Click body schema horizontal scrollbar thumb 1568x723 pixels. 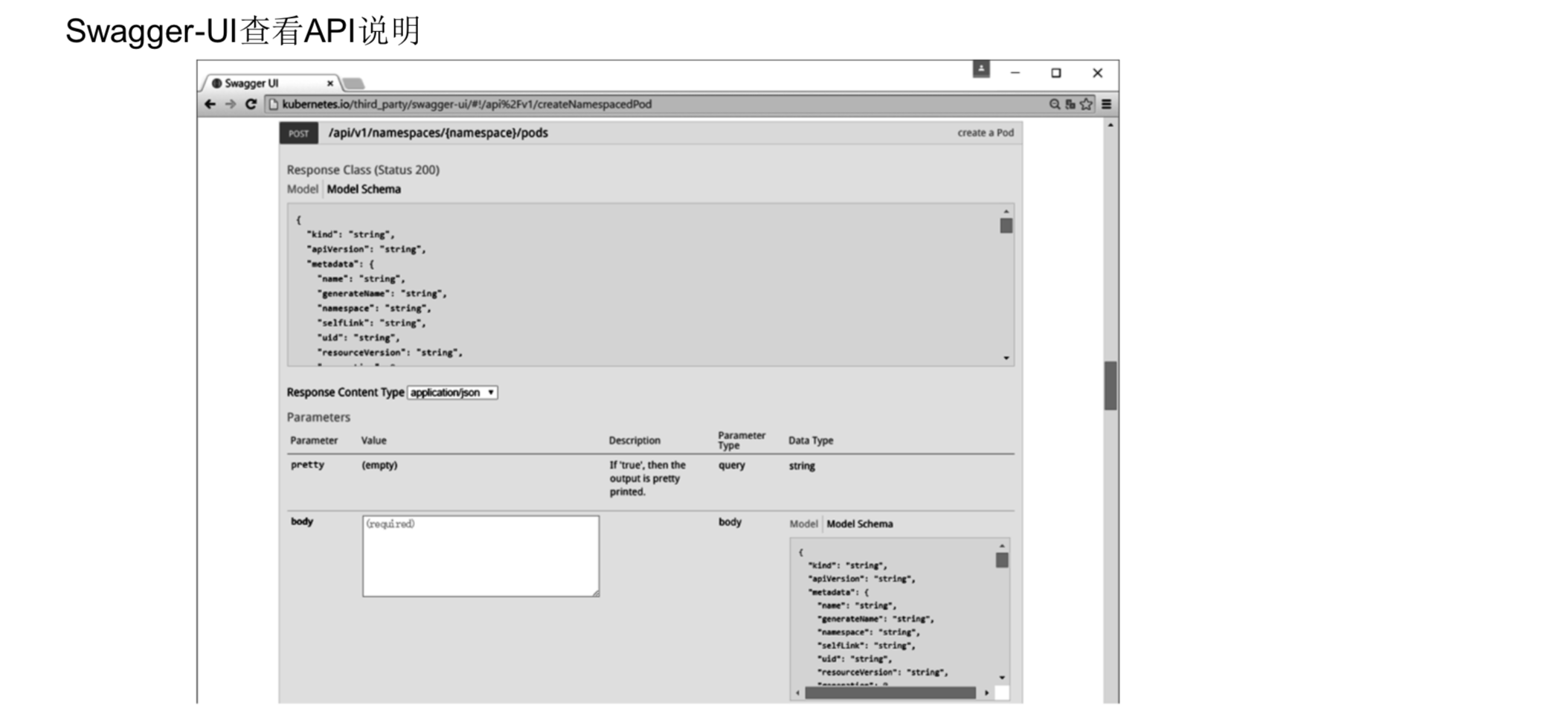[x=890, y=693]
